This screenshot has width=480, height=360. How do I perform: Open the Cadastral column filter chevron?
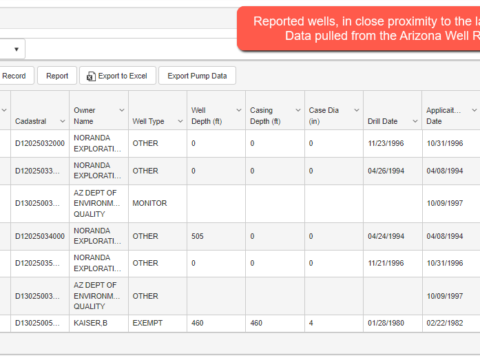(62, 121)
